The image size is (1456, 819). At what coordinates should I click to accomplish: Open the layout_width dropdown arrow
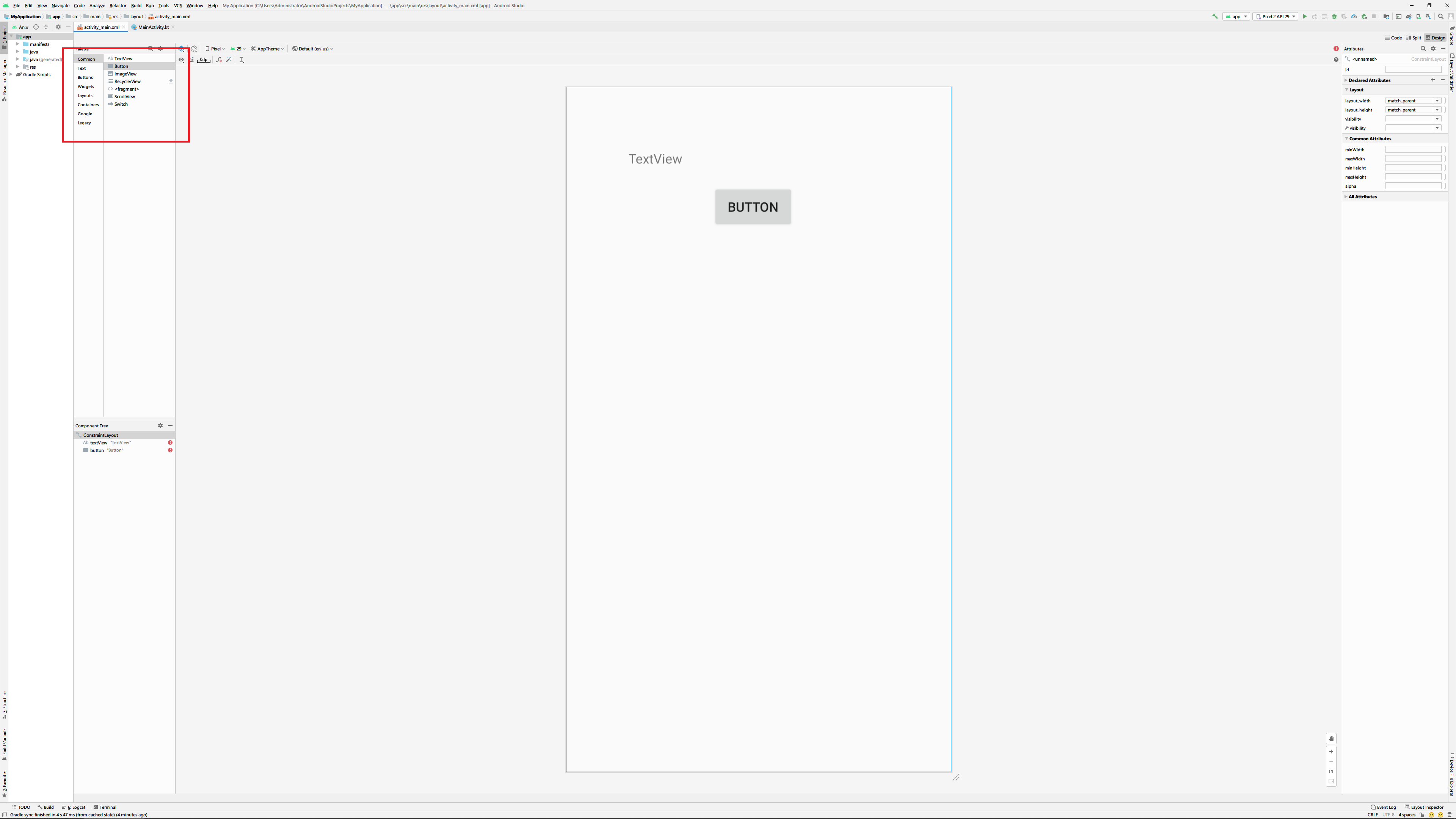[1437, 100]
